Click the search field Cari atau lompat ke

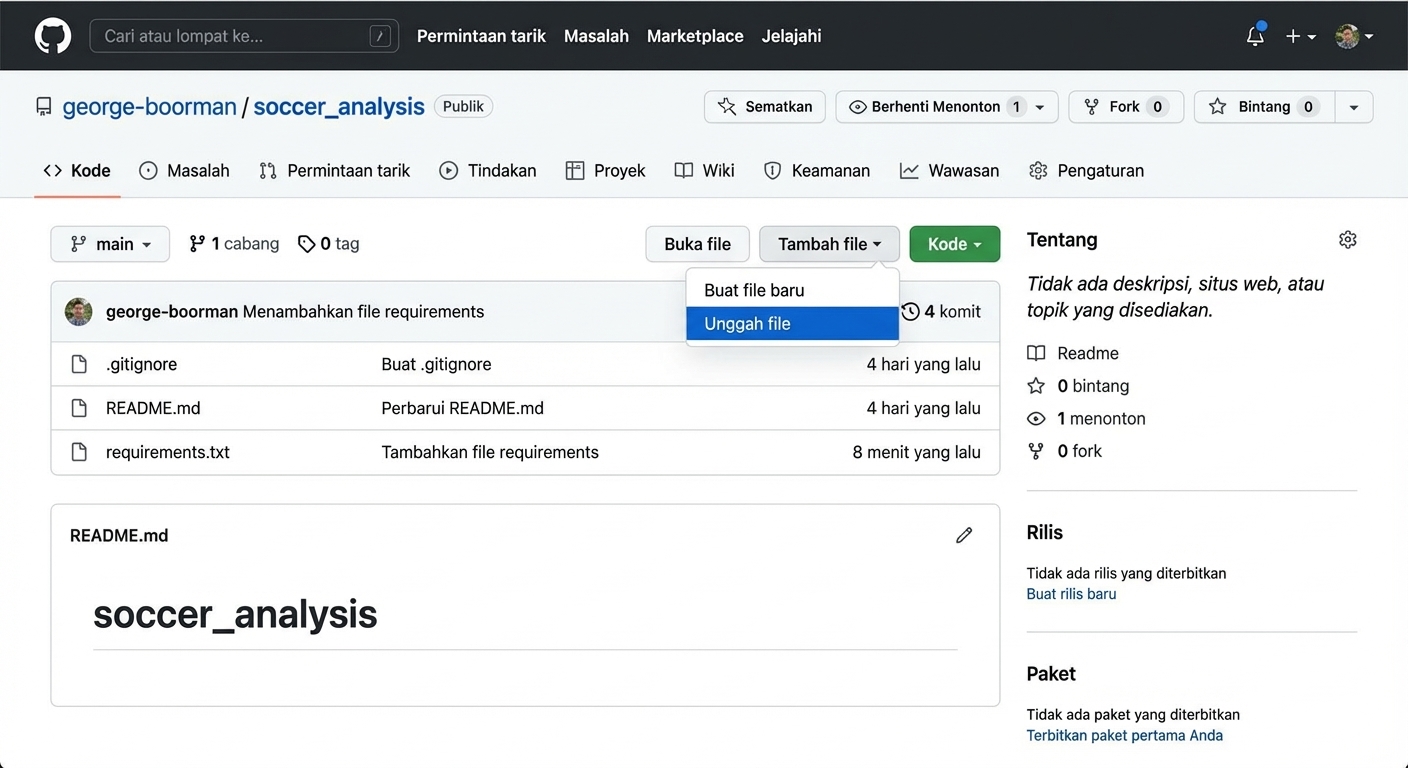click(x=244, y=36)
